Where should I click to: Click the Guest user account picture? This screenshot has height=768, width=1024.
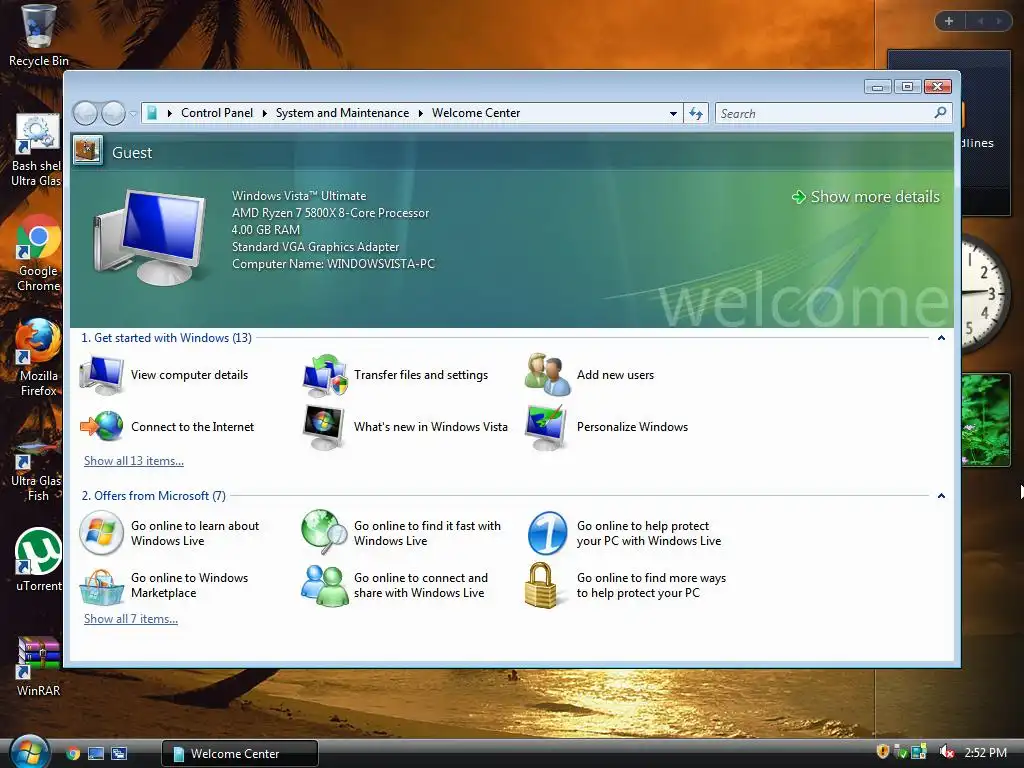[x=88, y=151]
